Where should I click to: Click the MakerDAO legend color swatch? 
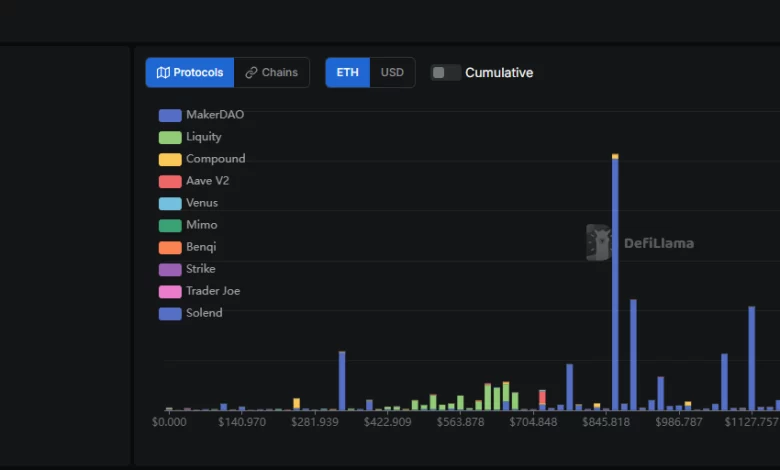(x=170, y=115)
